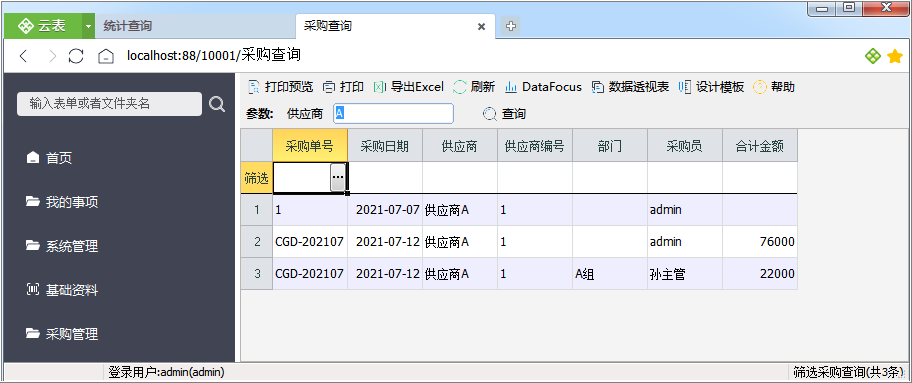Viewport: 912px width, 383px height.
Task: Click date 2021-07-07 in row 1
Action: click(x=385, y=210)
